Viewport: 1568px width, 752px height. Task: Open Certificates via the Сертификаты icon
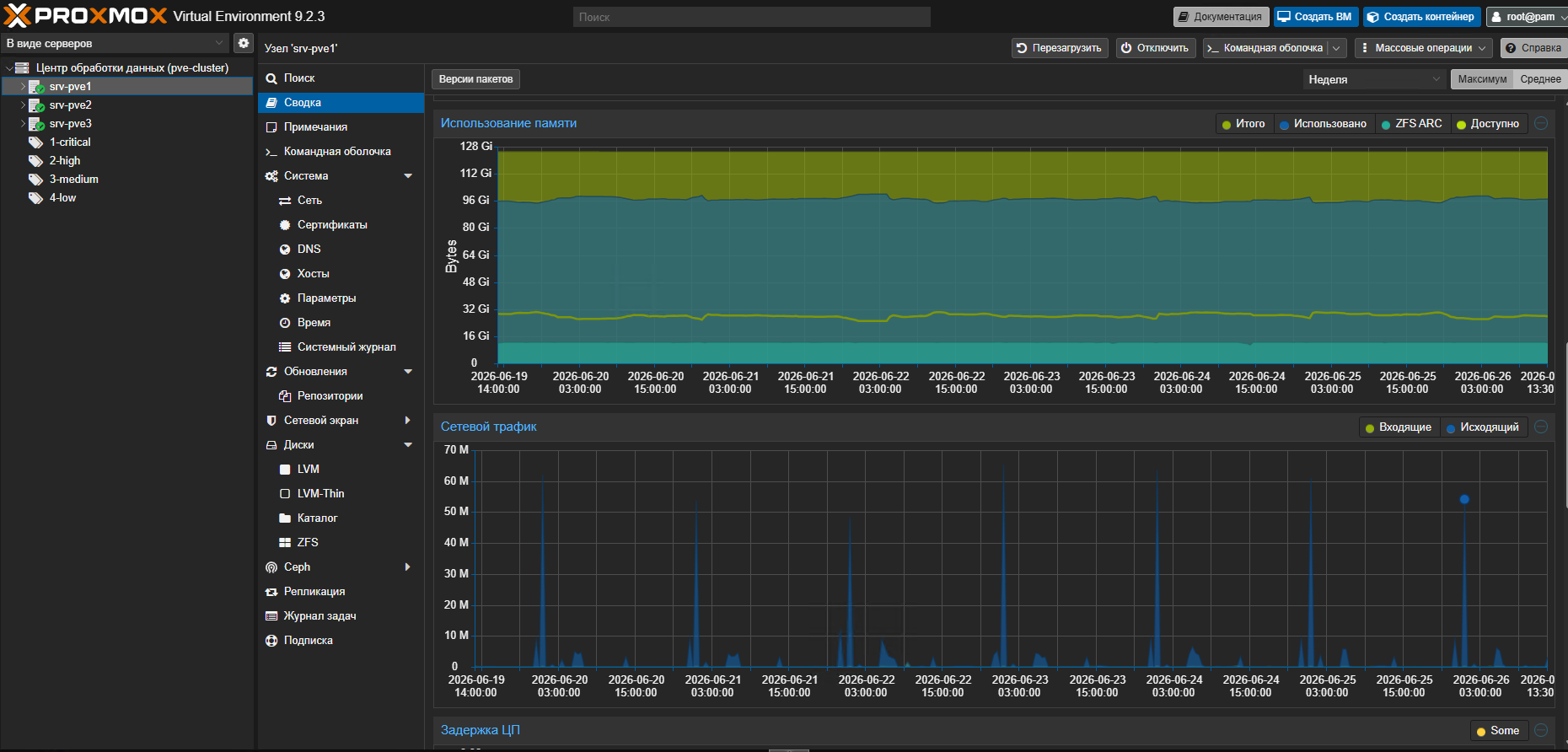pos(285,225)
